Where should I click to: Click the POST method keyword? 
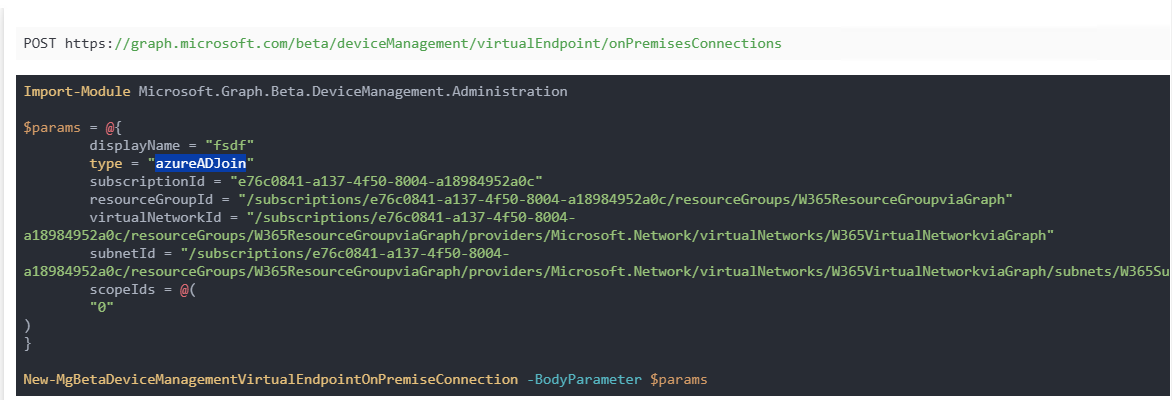[x=40, y=43]
